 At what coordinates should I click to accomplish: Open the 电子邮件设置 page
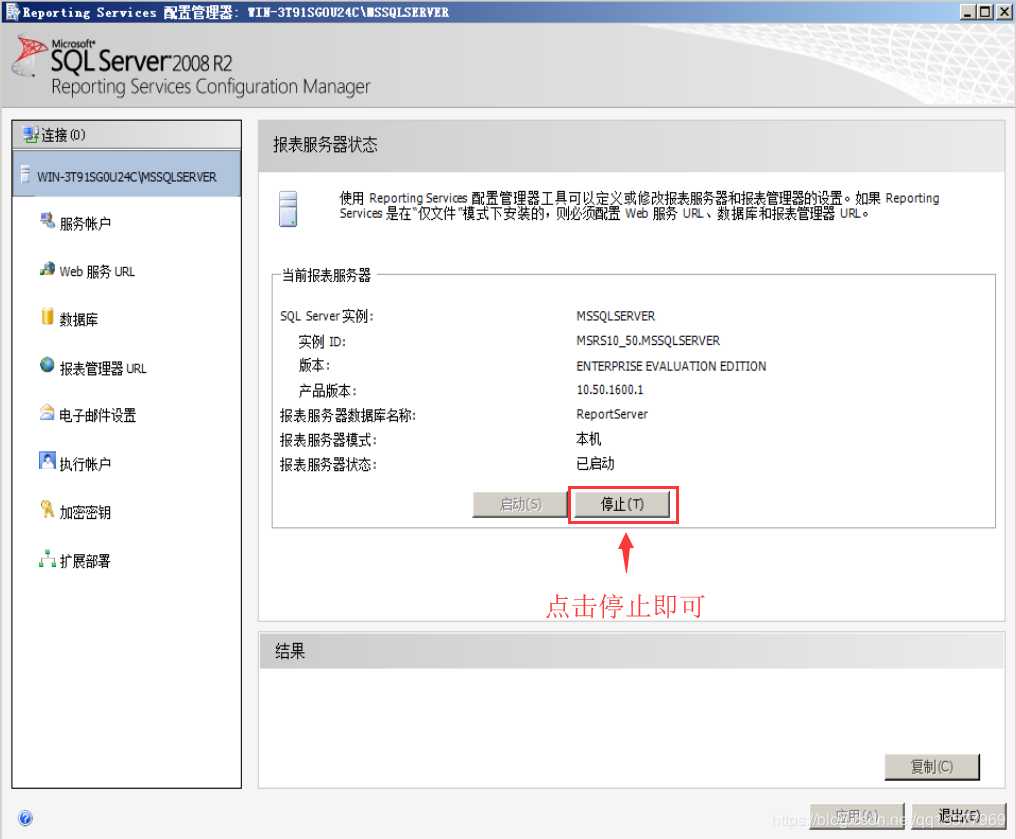pos(98,415)
